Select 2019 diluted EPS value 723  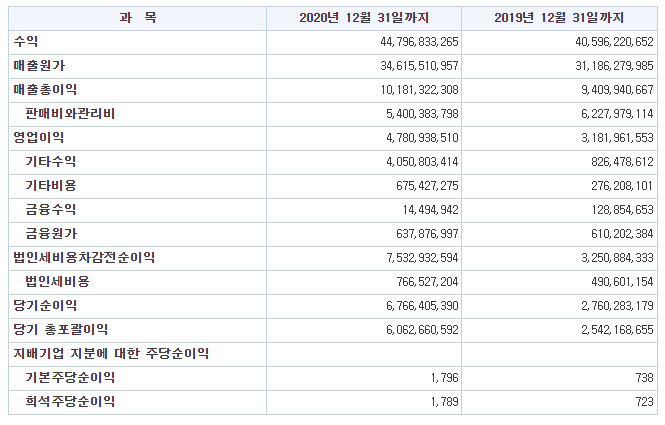644,402
